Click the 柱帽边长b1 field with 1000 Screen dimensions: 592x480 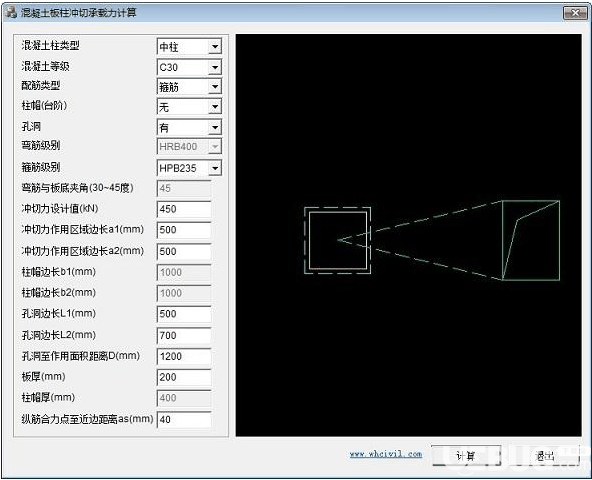click(x=184, y=272)
